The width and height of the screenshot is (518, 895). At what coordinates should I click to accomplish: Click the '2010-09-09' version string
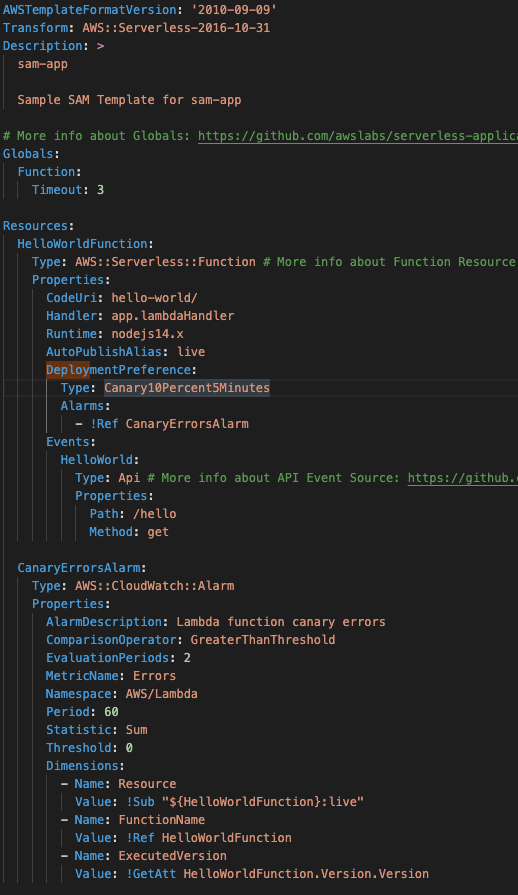(x=233, y=10)
